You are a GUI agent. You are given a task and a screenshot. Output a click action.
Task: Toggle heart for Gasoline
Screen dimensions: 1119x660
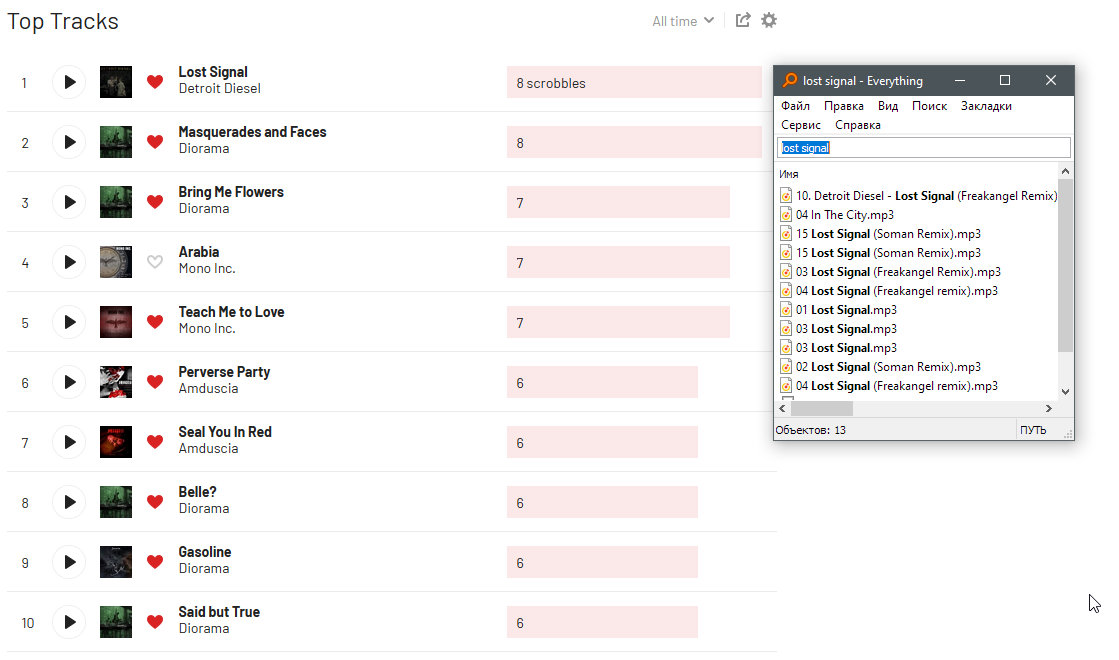click(155, 562)
